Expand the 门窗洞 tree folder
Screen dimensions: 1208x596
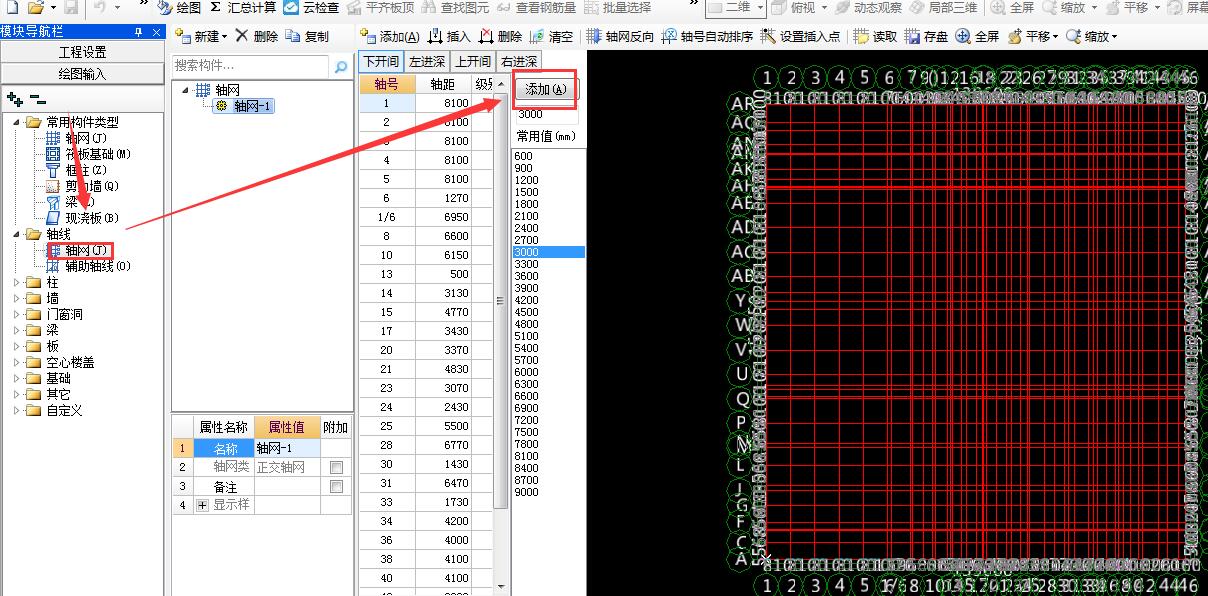coord(17,314)
